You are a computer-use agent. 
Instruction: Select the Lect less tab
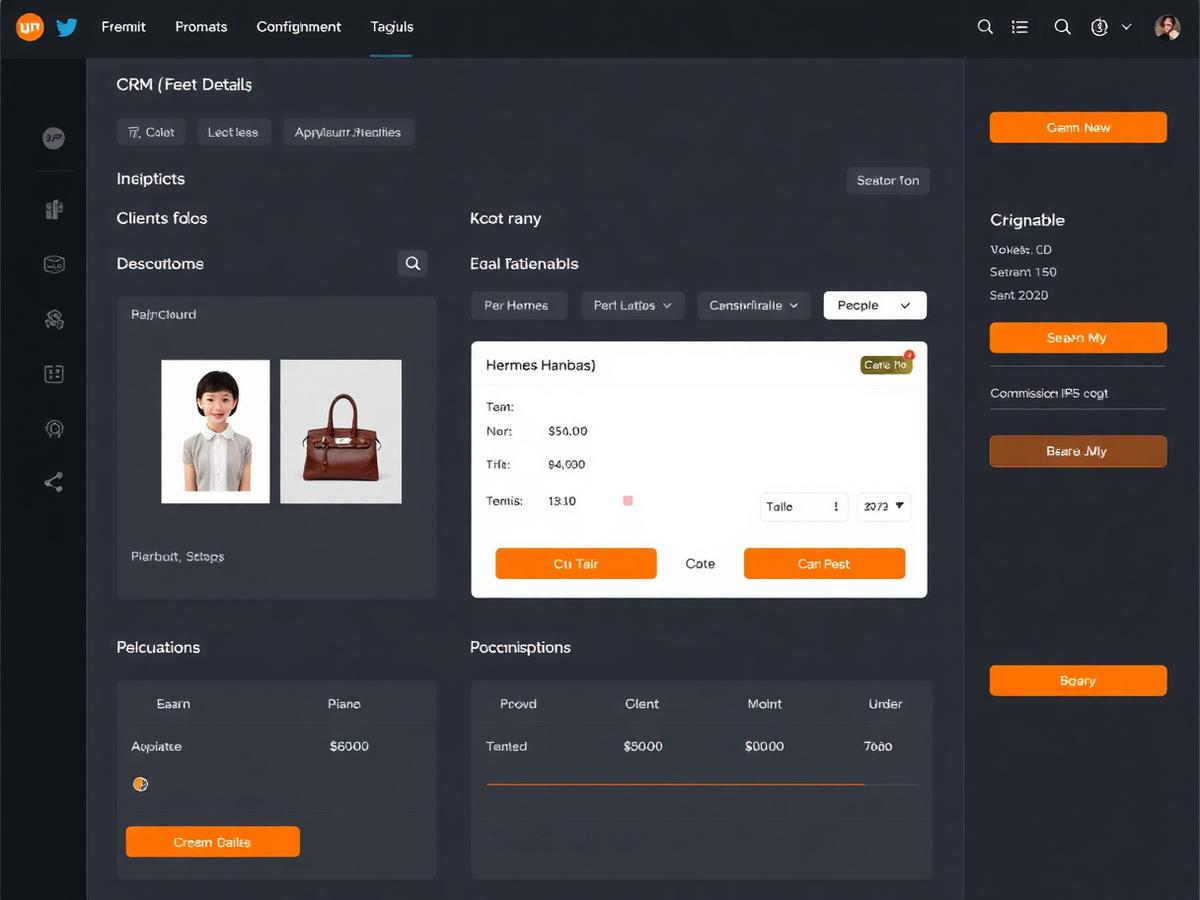(233, 132)
